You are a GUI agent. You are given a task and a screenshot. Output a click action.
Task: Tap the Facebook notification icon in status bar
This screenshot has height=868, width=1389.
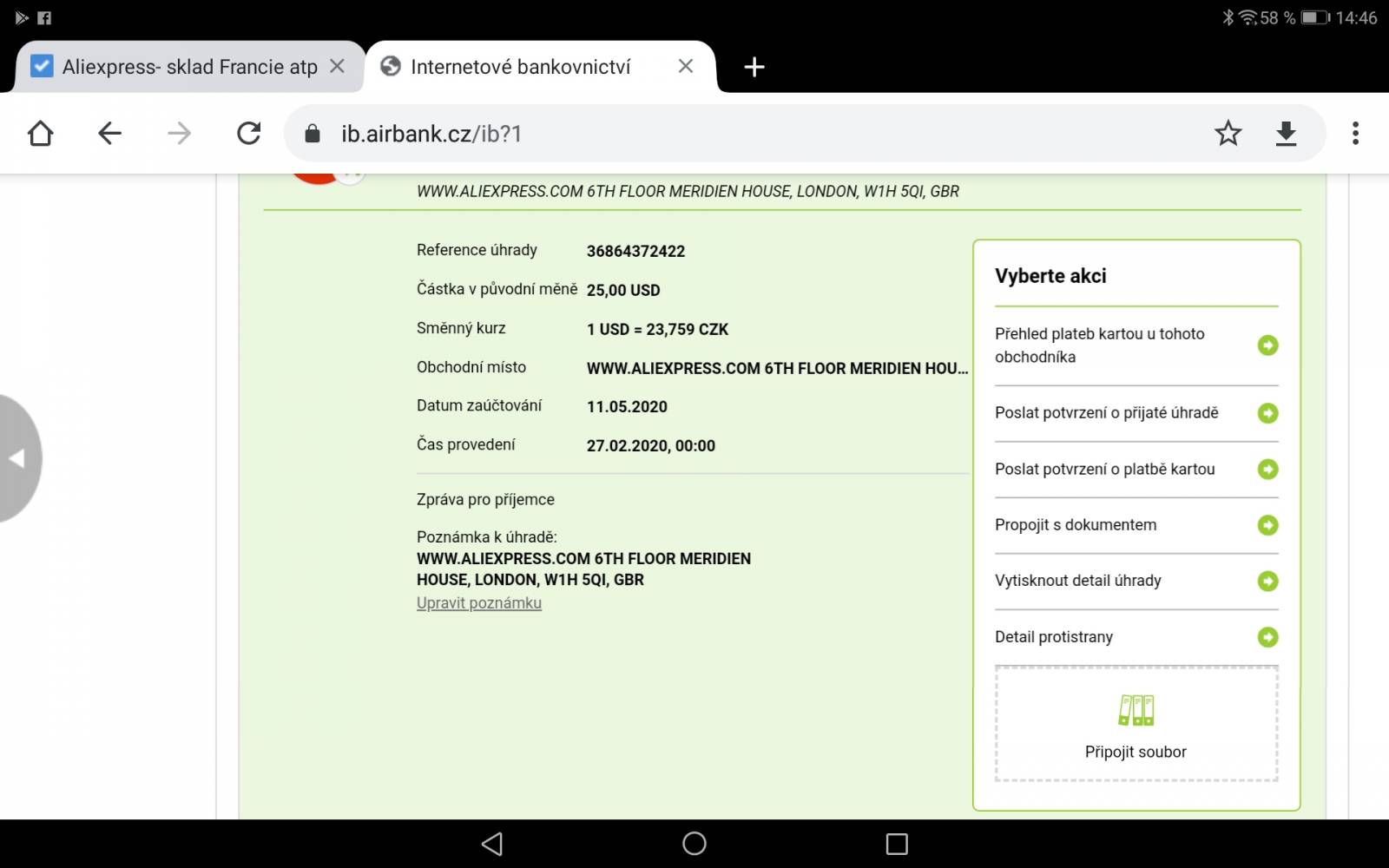coord(44,17)
